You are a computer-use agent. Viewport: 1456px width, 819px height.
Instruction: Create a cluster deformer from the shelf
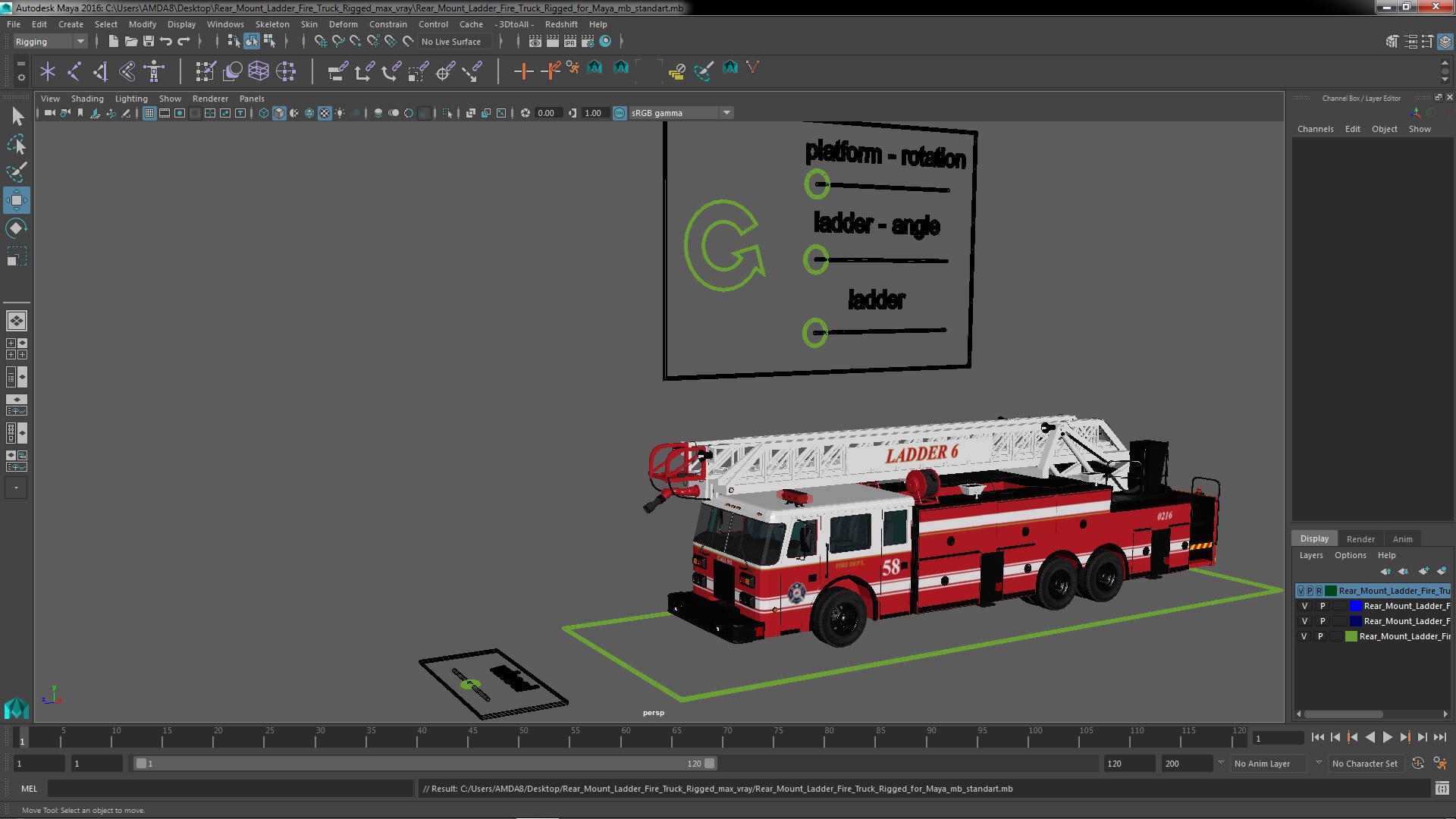tap(286, 71)
